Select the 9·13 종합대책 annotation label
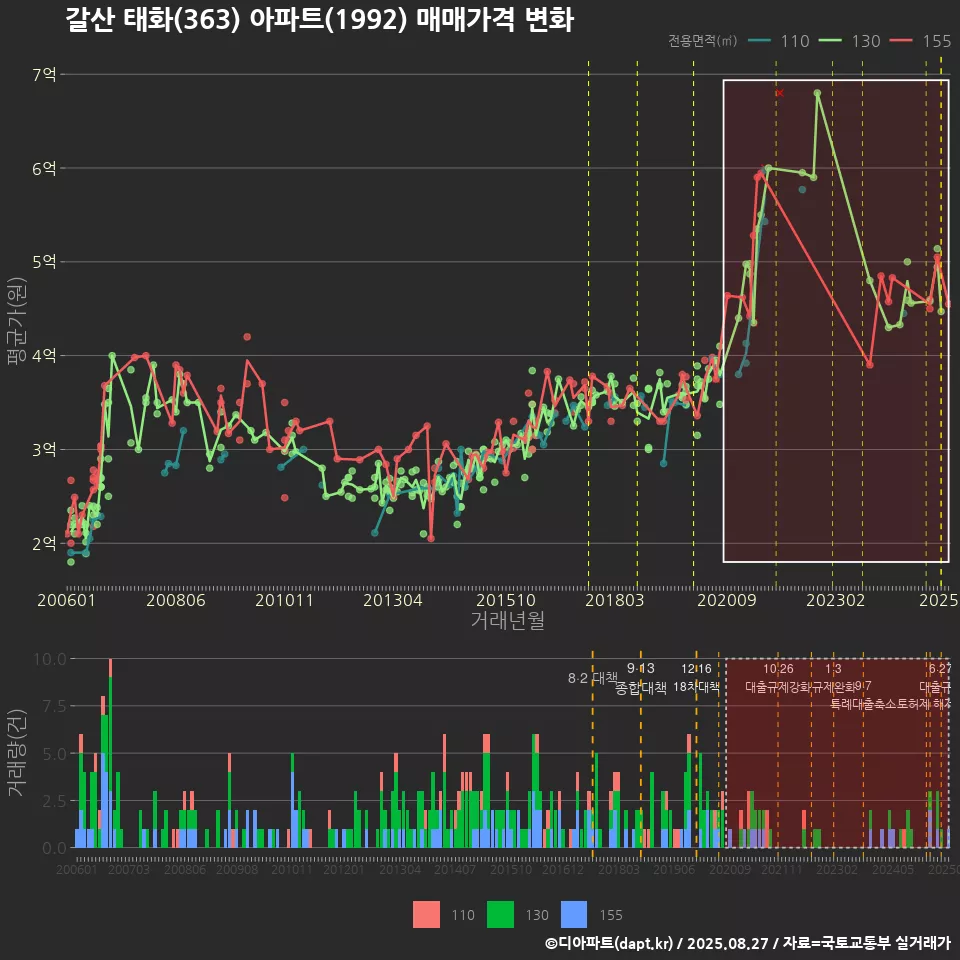960x960 pixels. coord(640,678)
